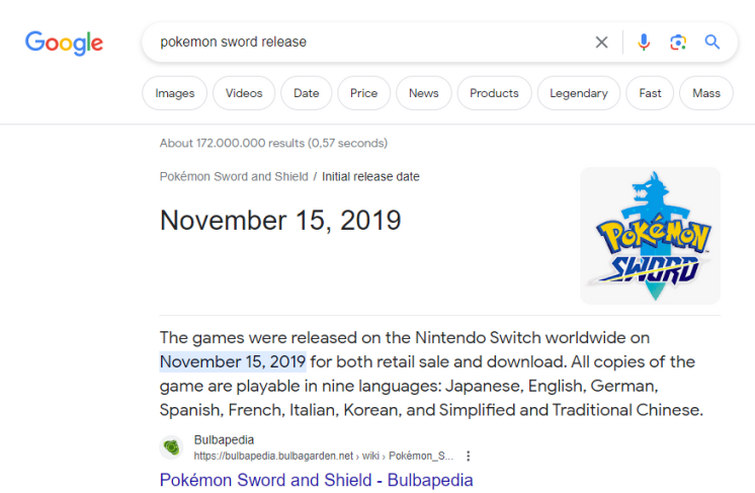Viewport: 755px width, 493px height.
Task: Open three-dot menu beside Bulbapedia result
Action: coord(468,455)
